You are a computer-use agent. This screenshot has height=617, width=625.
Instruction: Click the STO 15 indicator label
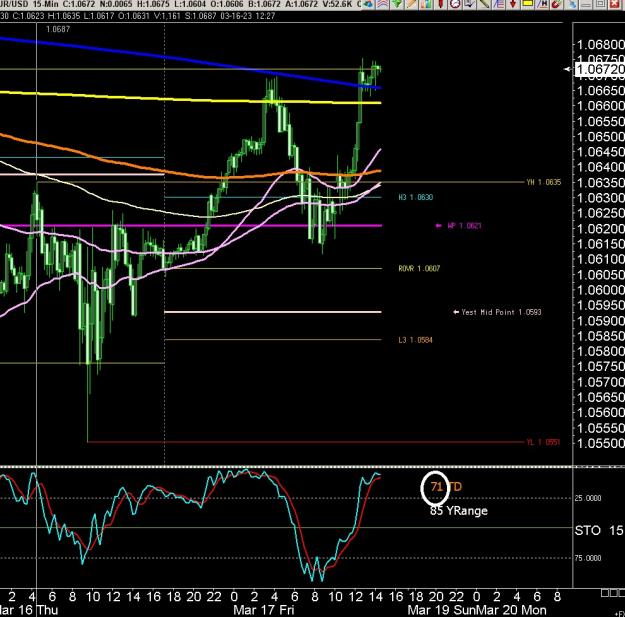pyautogui.click(x=599, y=531)
